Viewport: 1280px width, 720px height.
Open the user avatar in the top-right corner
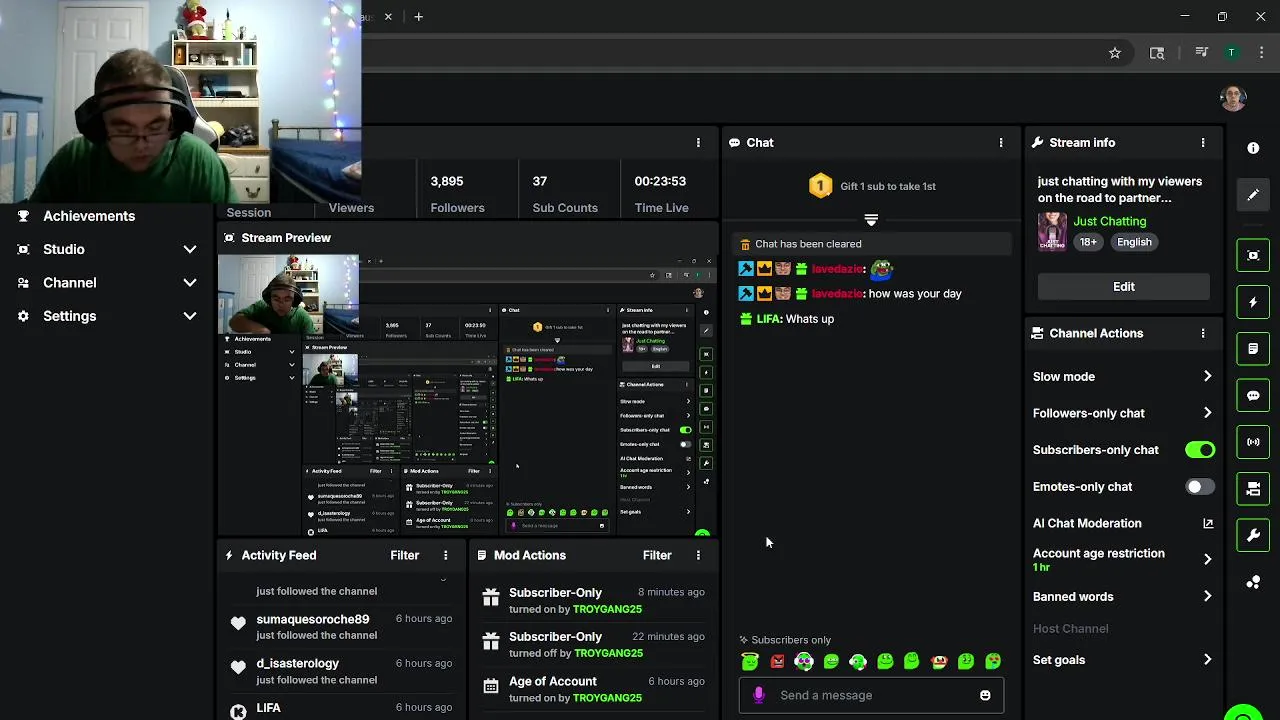(x=1233, y=98)
